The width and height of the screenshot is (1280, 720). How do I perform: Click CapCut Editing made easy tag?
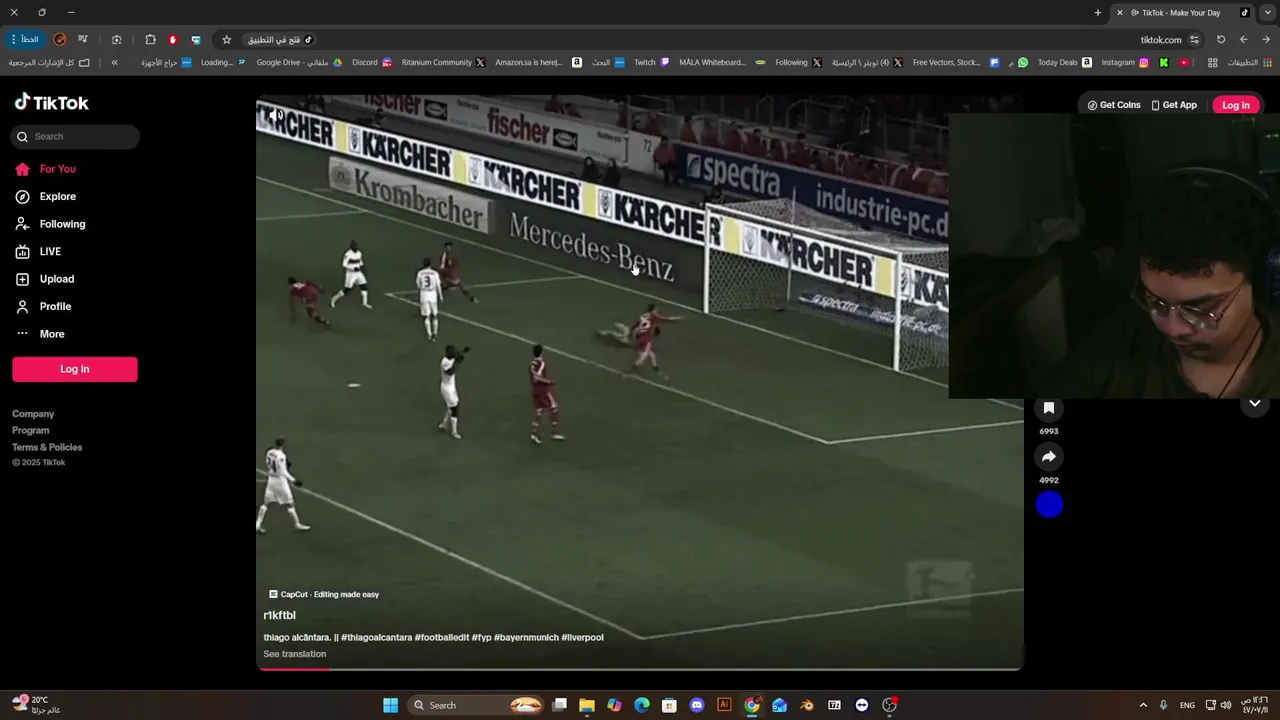click(324, 594)
